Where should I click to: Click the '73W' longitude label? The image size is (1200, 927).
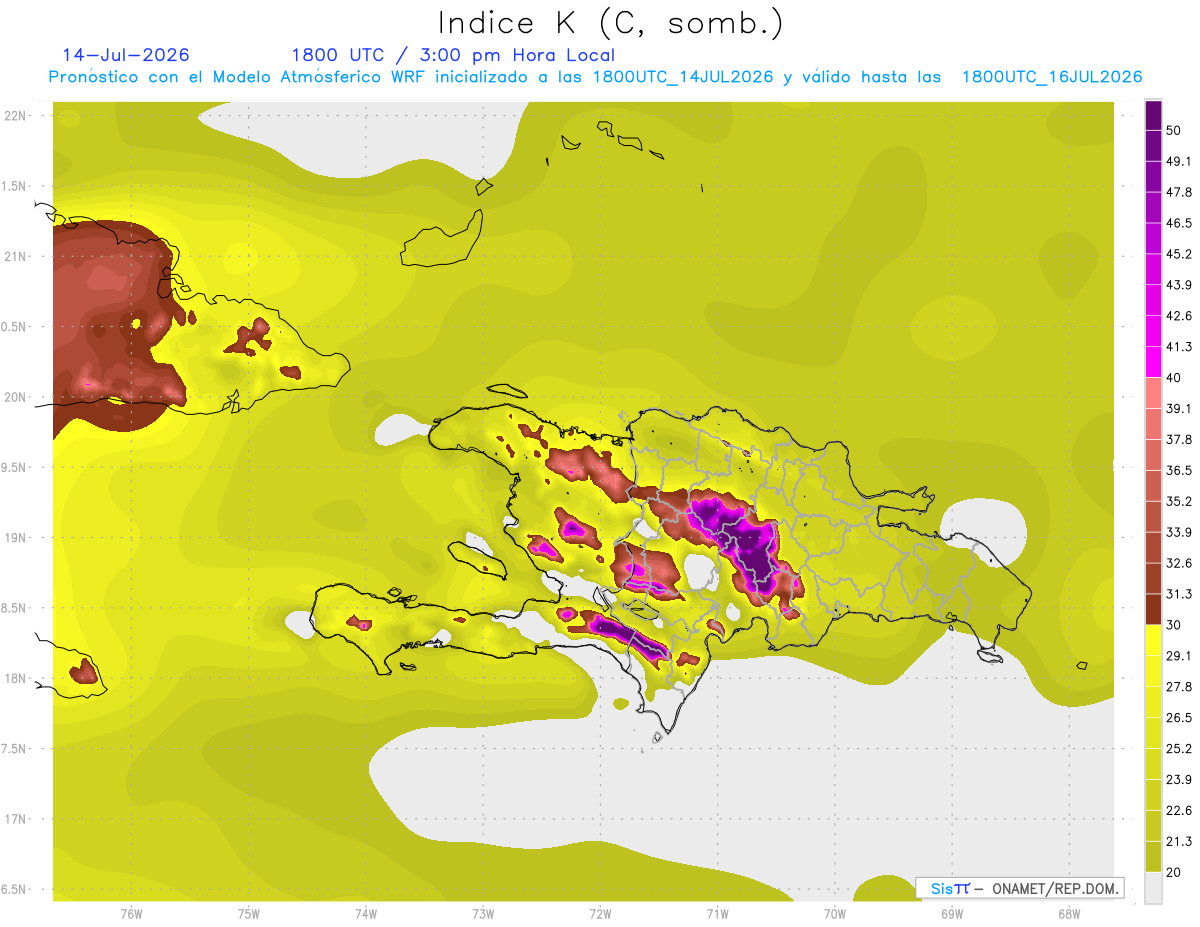click(483, 913)
